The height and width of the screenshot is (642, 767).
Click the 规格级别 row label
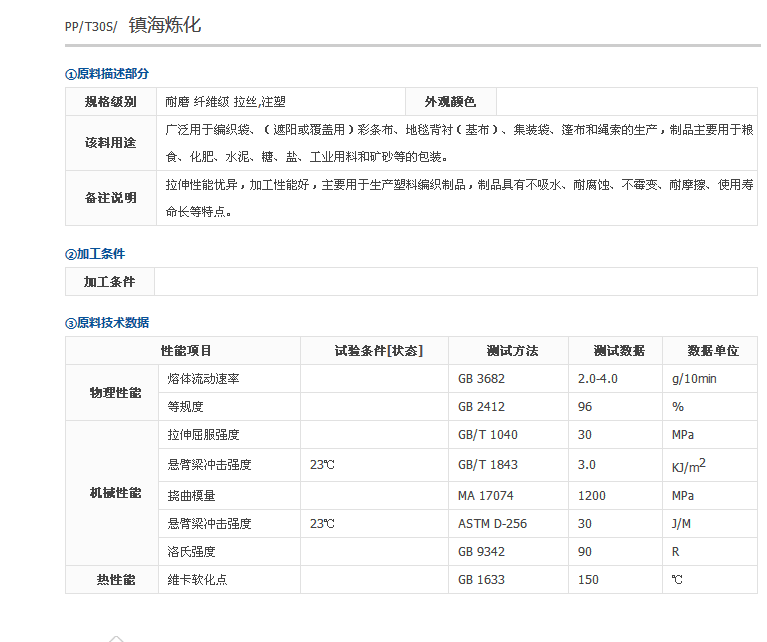pyautogui.click(x=111, y=102)
